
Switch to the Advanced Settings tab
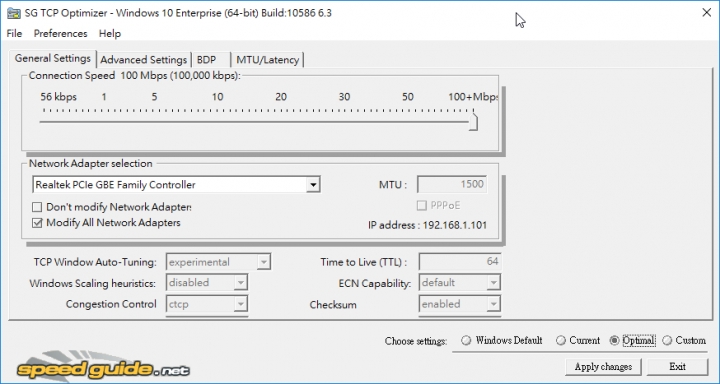(143, 60)
